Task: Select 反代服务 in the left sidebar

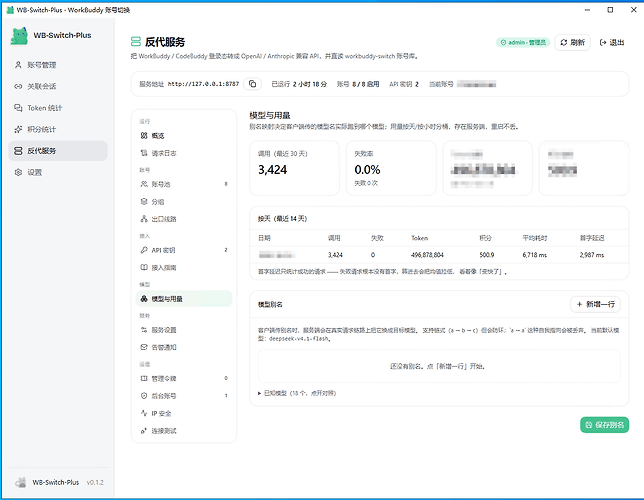Action: pyautogui.click(x=58, y=151)
